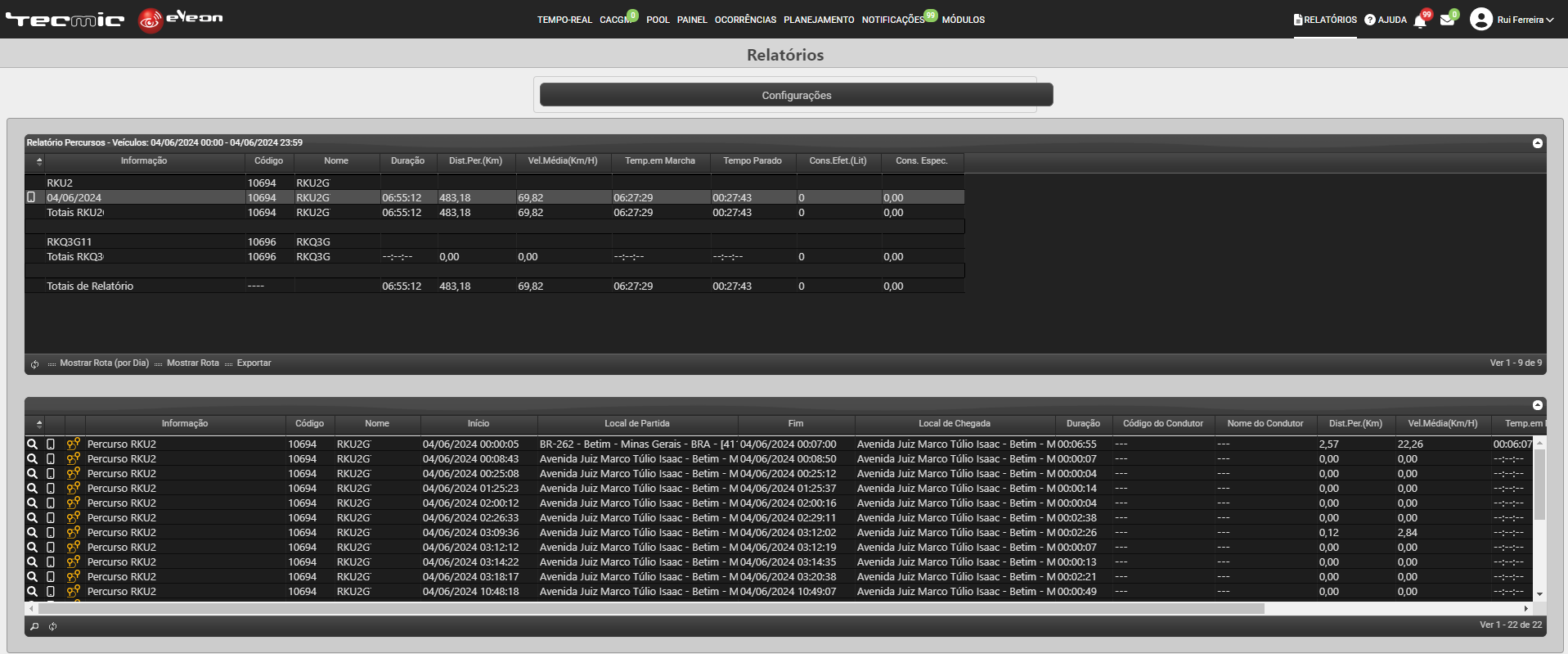Image resolution: width=1568 pixels, height=654 pixels.
Task: Click the refresh icon left of Mostrar Rota (por Dia)
Action: point(34,364)
